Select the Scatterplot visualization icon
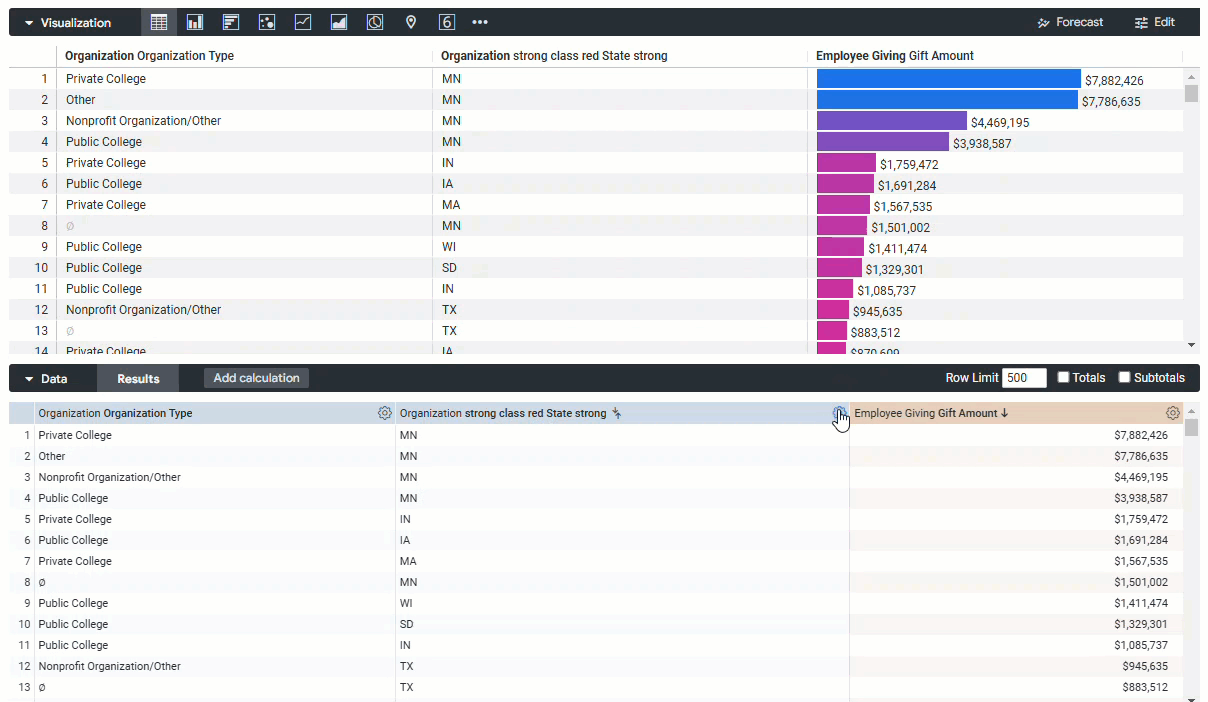The image size is (1208, 702). point(267,22)
